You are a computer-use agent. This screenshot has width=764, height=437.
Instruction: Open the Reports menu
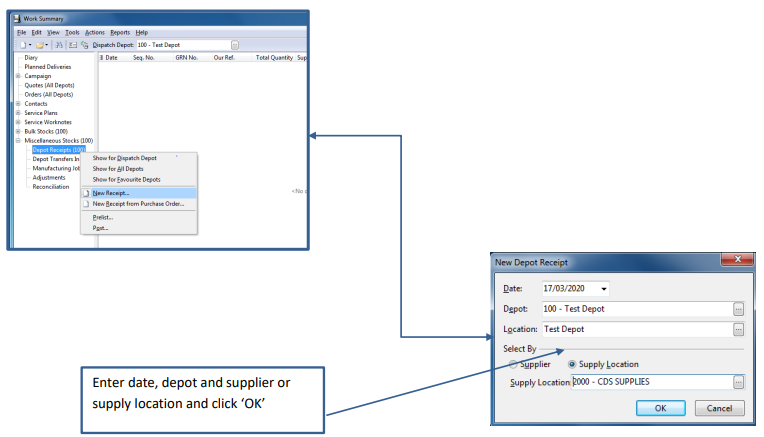pos(120,32)
